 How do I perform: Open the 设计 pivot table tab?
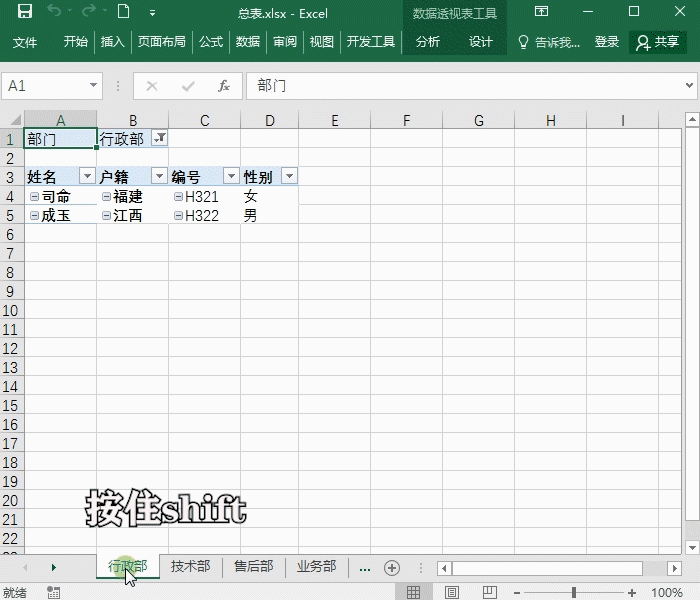click(x=481, y=42)
